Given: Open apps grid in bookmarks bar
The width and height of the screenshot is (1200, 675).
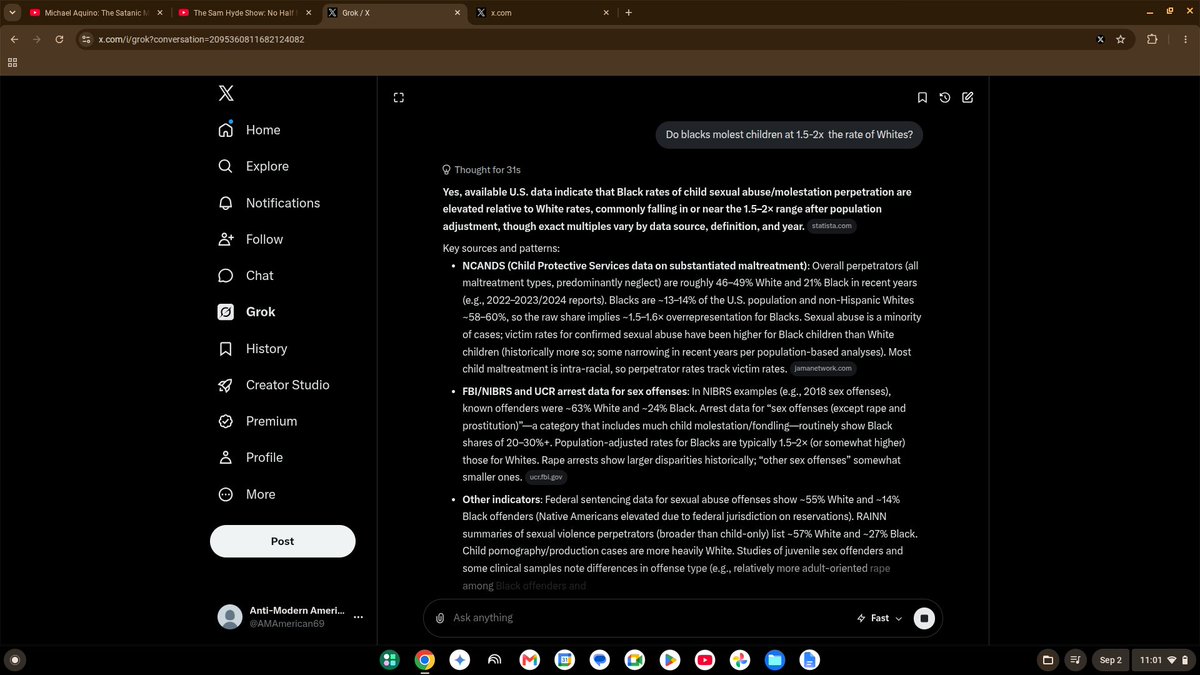Looking at the screenshot, I should (12, 62).
